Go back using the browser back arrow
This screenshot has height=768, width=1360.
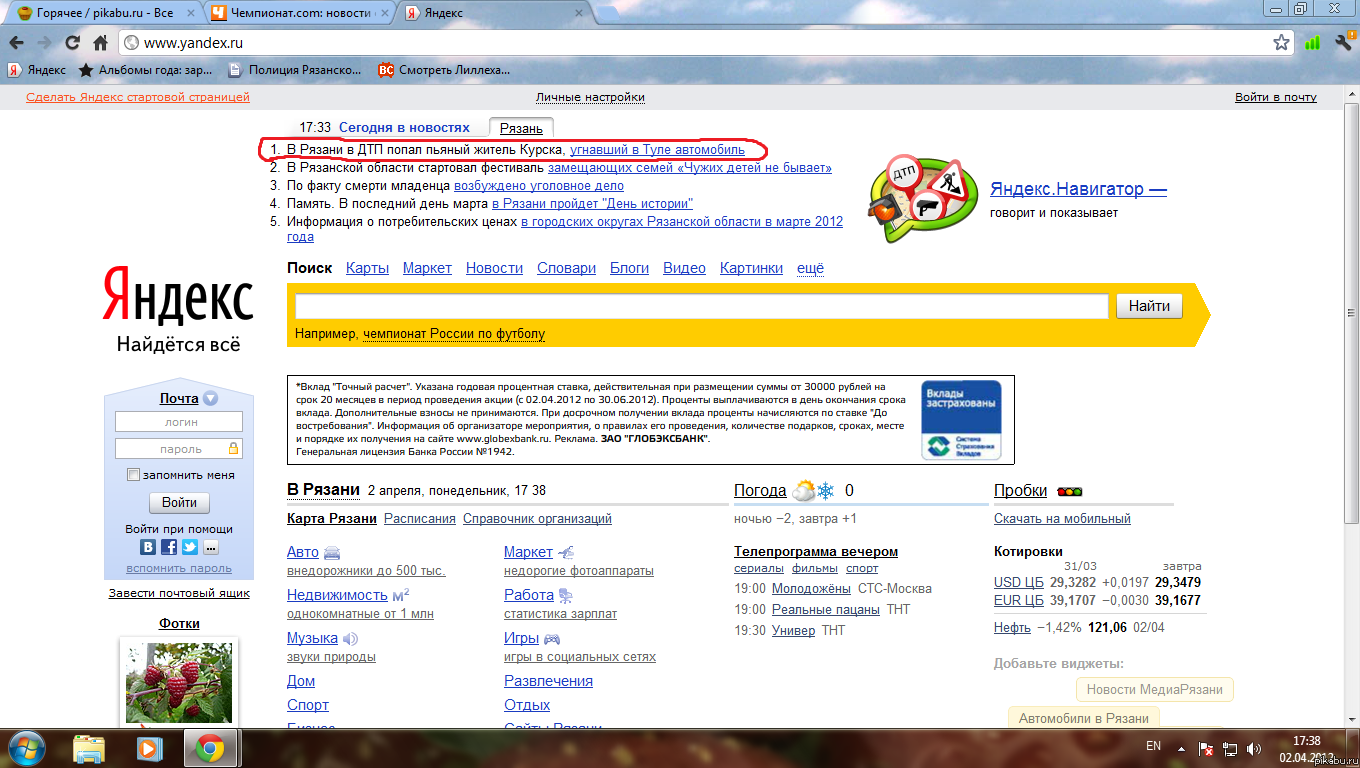tap(17, 43)
